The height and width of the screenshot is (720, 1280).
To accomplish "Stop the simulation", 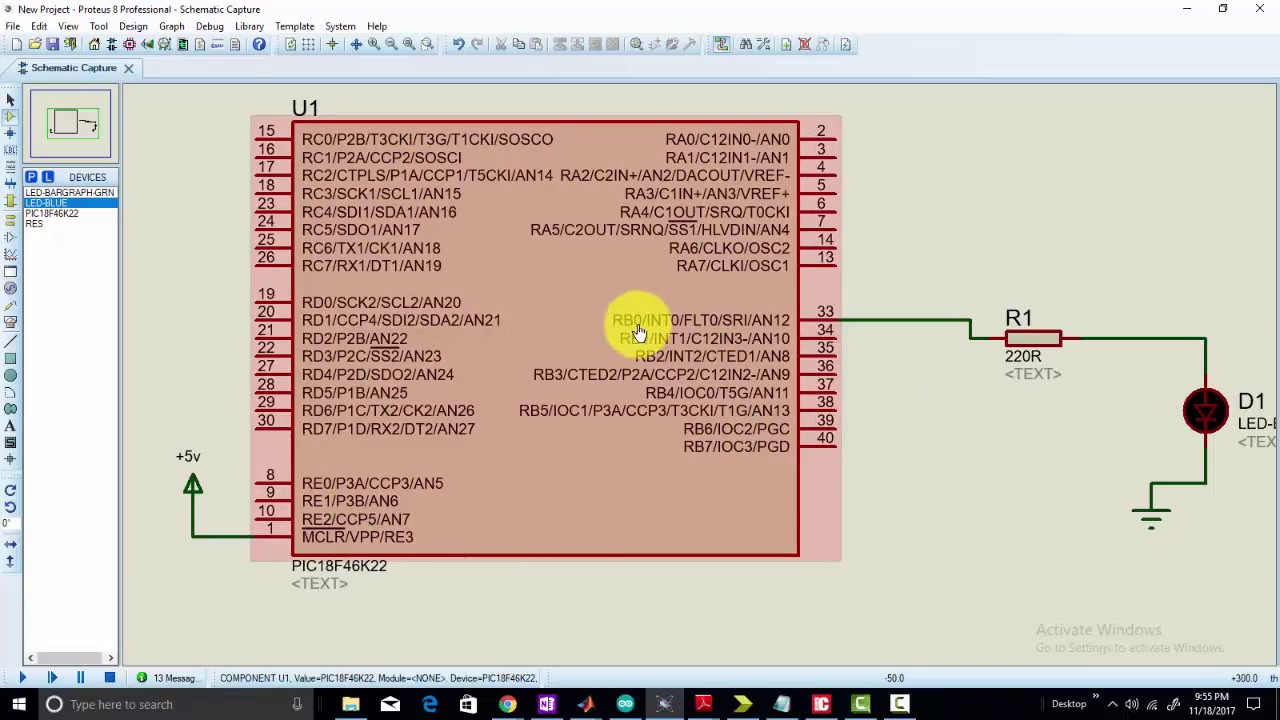I will pos(109,678).
